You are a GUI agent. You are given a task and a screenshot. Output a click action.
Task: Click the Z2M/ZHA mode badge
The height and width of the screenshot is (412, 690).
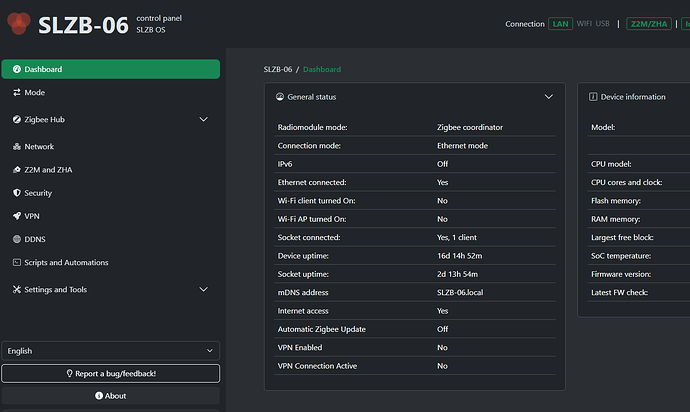649,24
